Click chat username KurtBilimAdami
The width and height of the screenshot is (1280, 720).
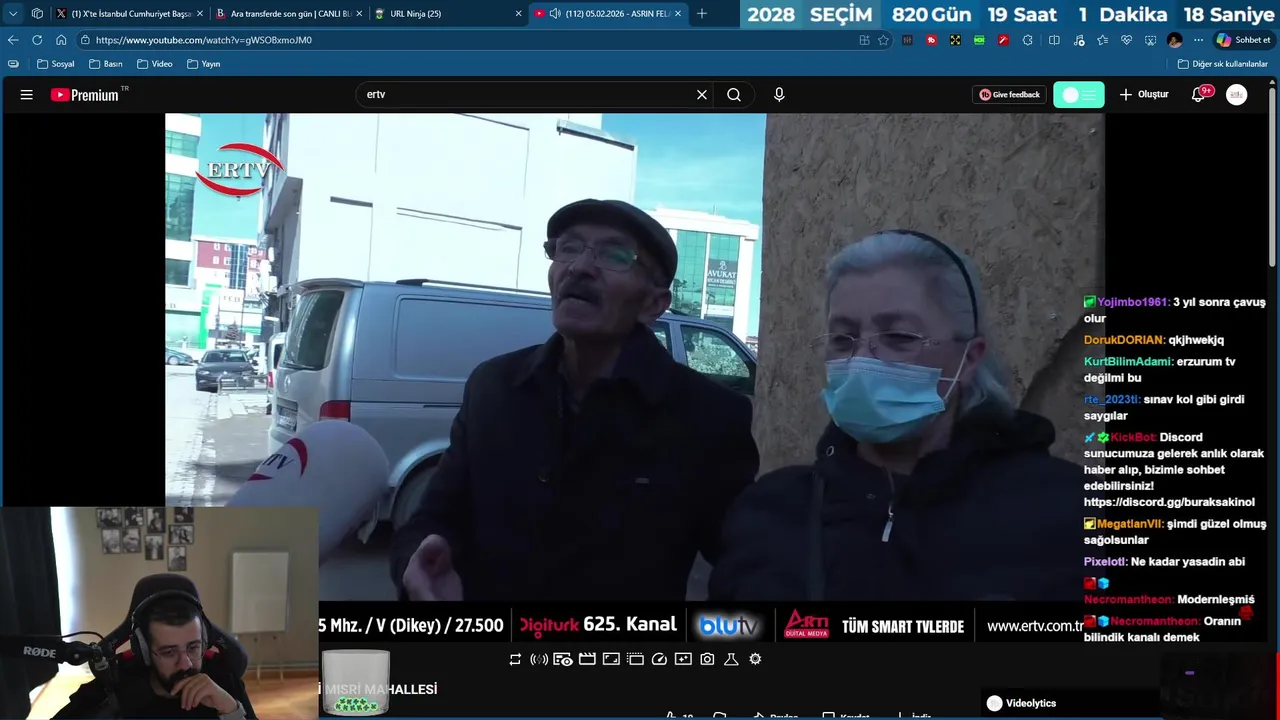(x=1128, y=362)
